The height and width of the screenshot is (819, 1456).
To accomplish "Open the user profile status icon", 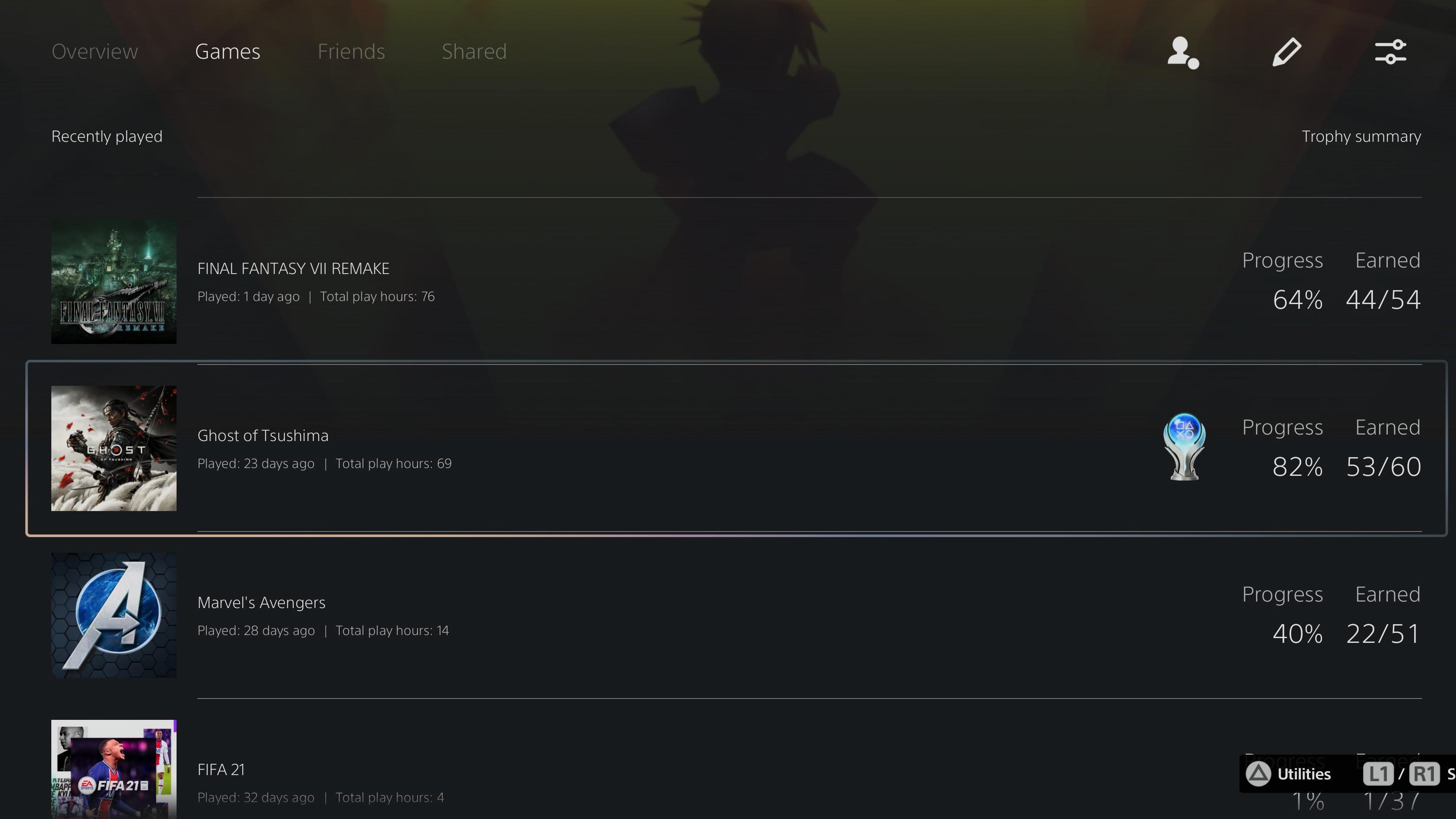I will tap(1183, 53).
